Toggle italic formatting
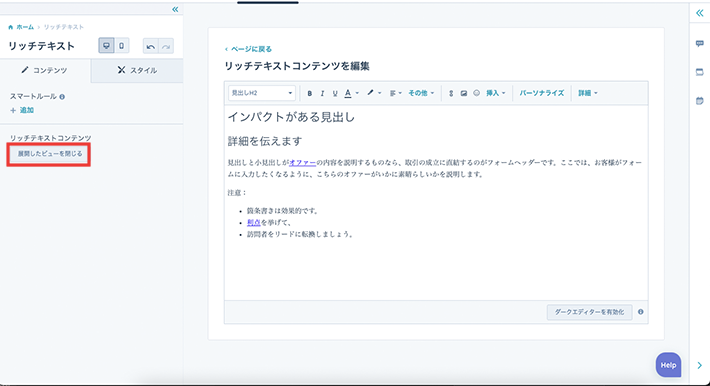Image resolution: width=710 pixels, height=386 pixels. tap(322, 93)
